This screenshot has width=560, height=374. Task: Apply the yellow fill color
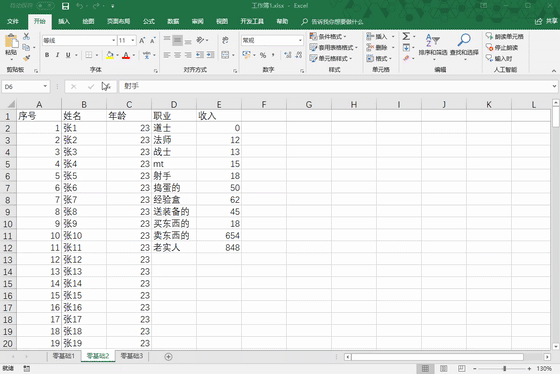pos(110,55)
